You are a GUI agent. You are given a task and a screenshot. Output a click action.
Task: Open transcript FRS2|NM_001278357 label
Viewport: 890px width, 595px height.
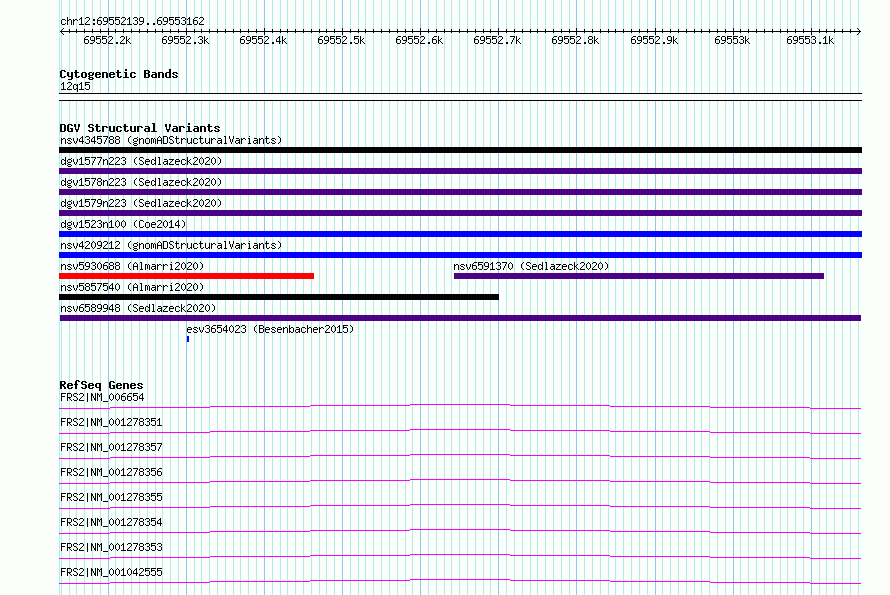[x=111, y=447]
